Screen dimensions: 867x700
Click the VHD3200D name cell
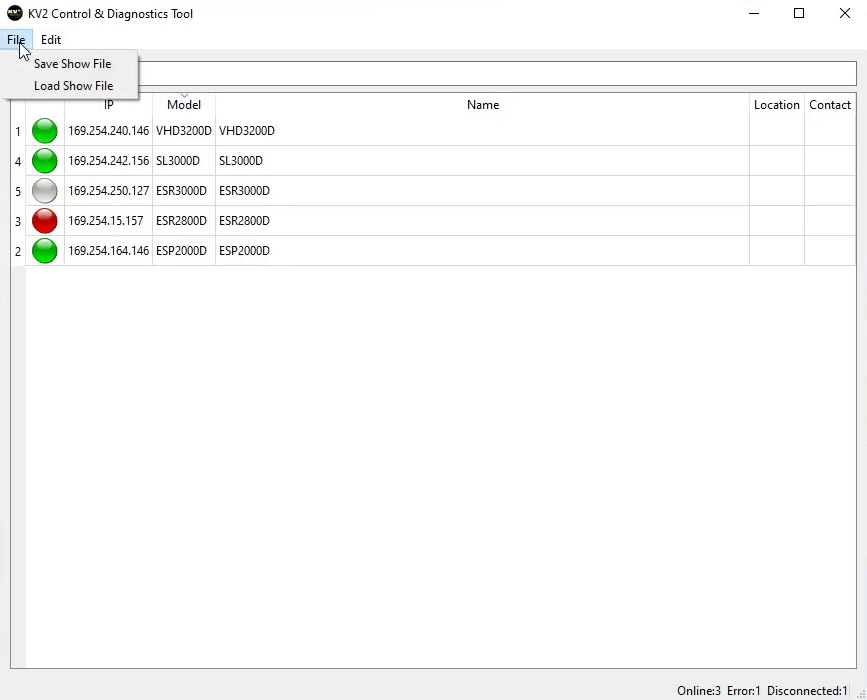pos(483,131)
